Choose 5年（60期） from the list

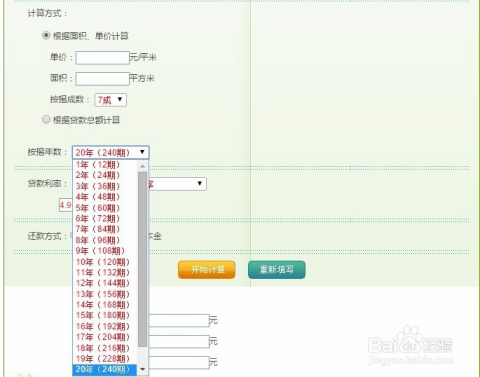tap(105, 208)
